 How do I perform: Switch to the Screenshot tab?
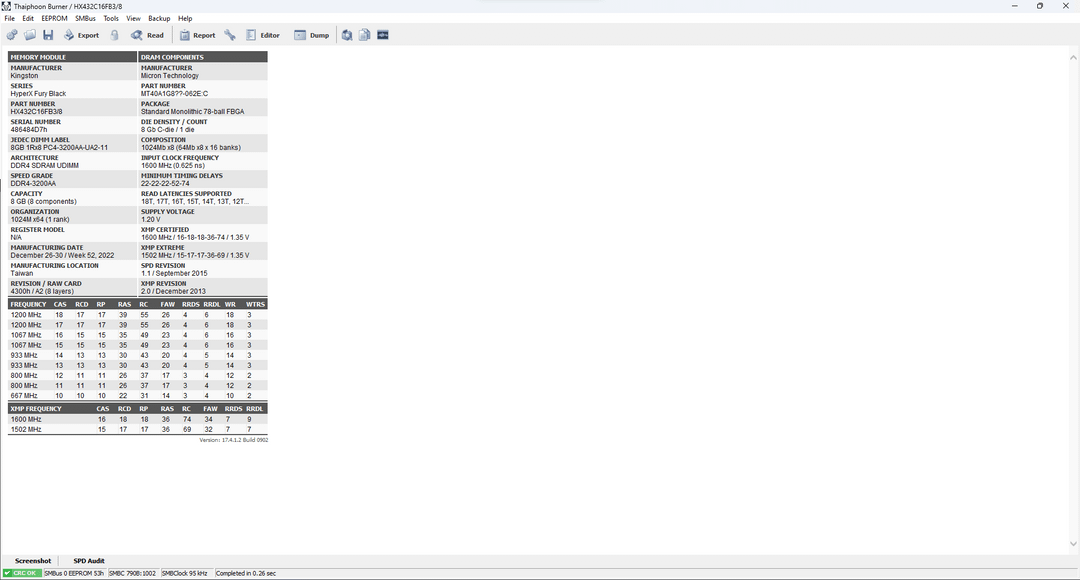33,561
